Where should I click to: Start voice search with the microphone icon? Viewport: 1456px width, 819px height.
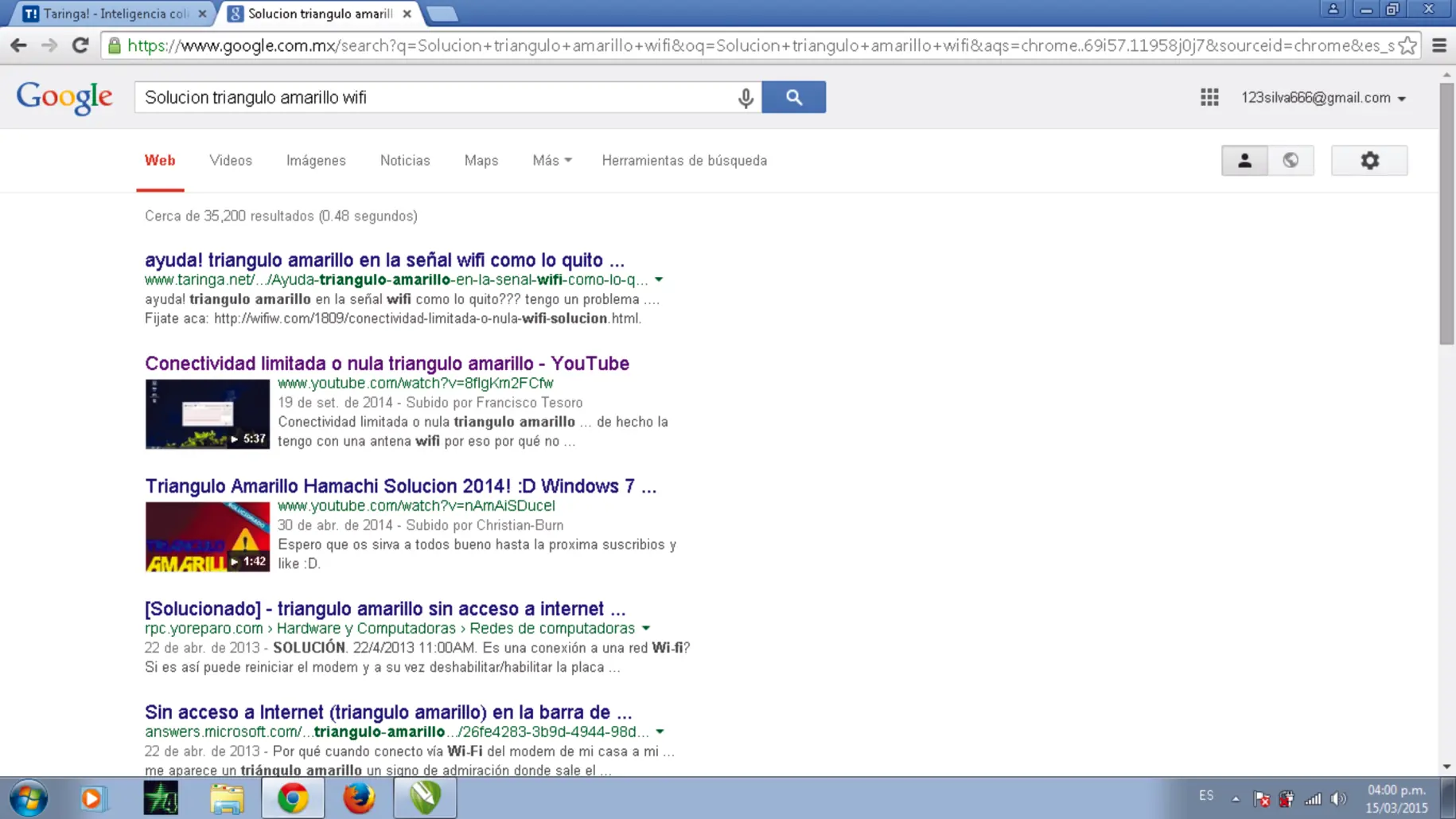[745, 97]
